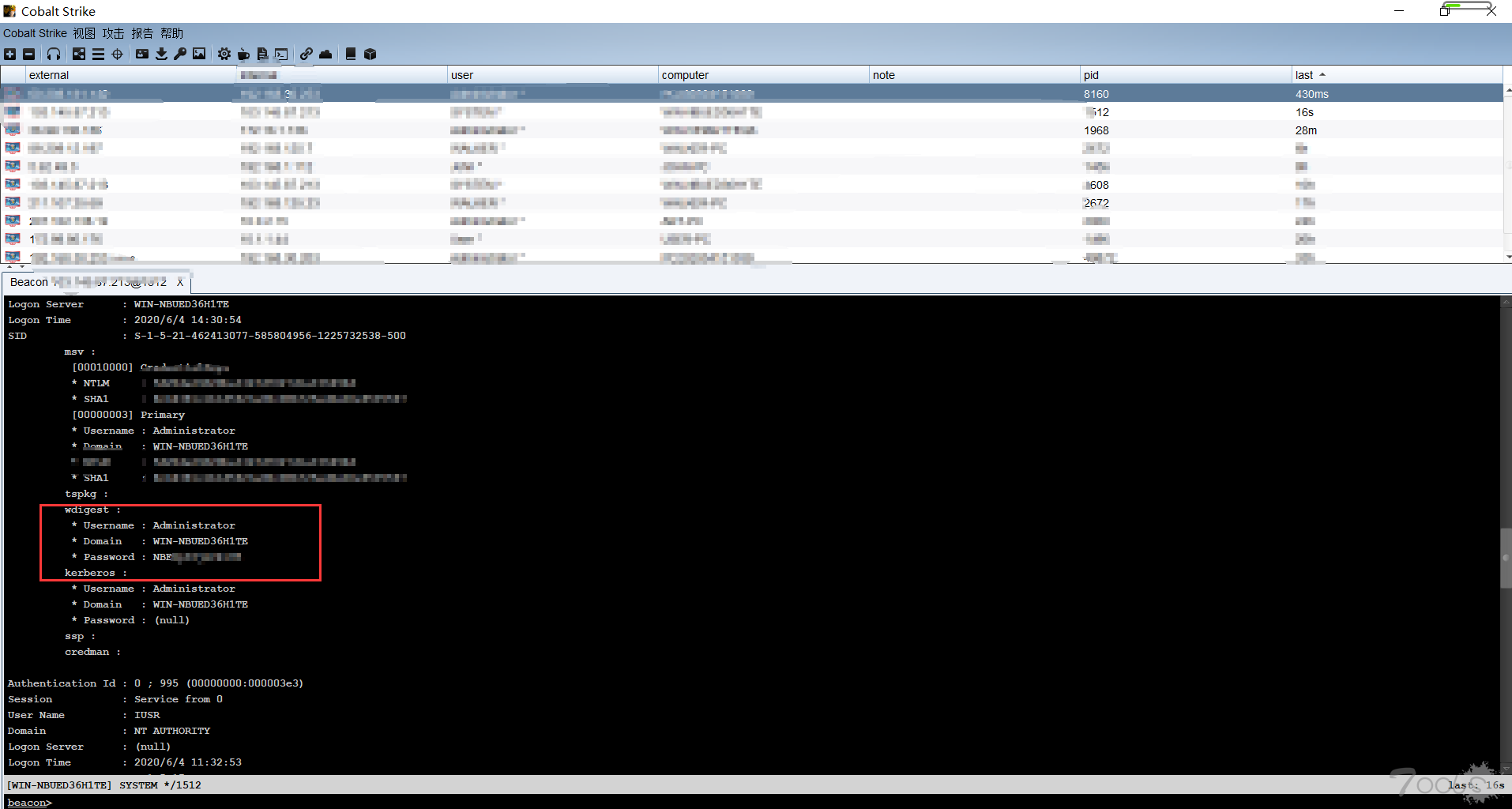Image resolution: width=1512 pixels, height=809 pixels.
Task: Open downloaded files arrow icon
Action: point(161,55)
